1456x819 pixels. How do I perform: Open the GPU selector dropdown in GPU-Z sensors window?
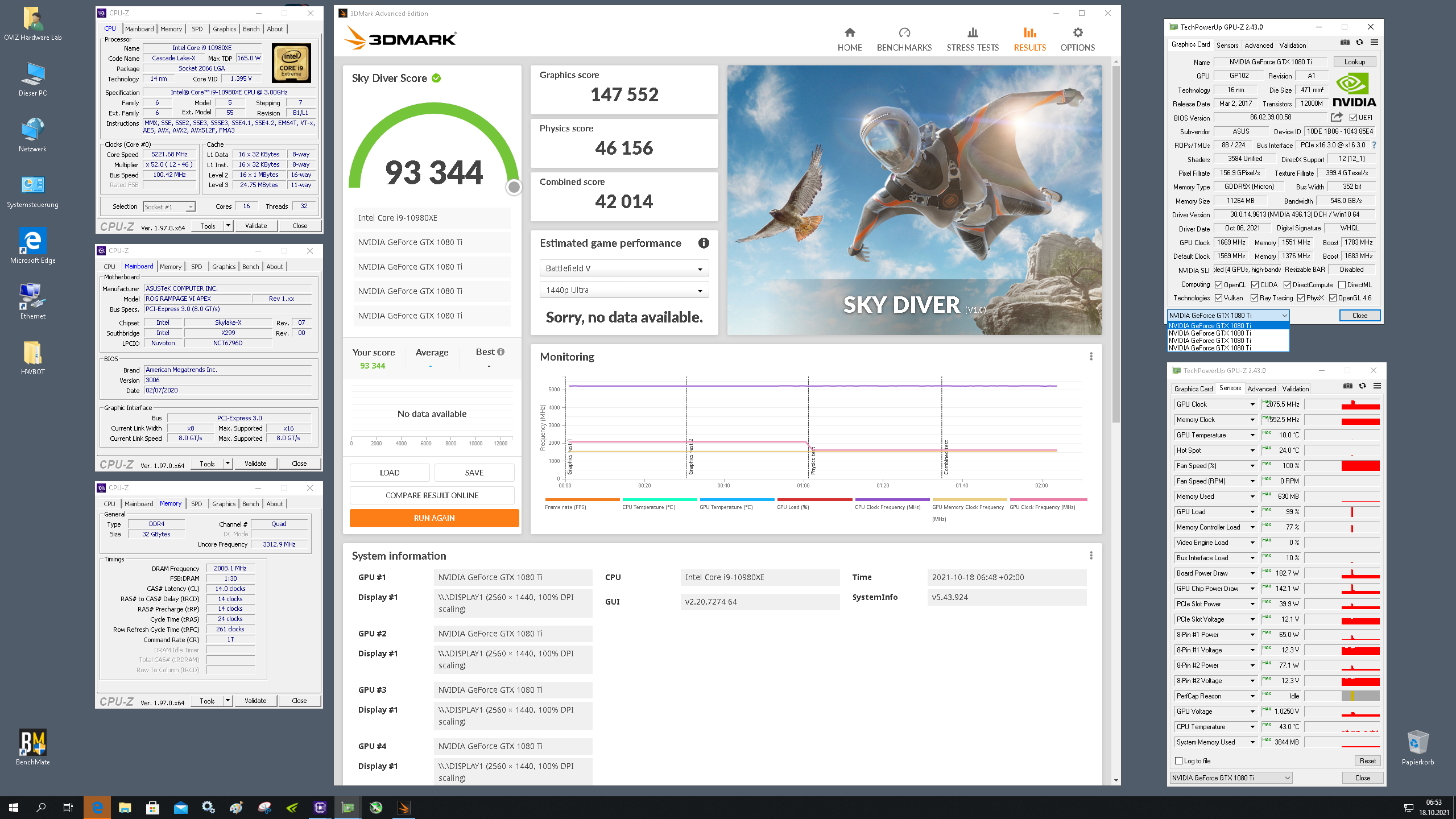1231,777
